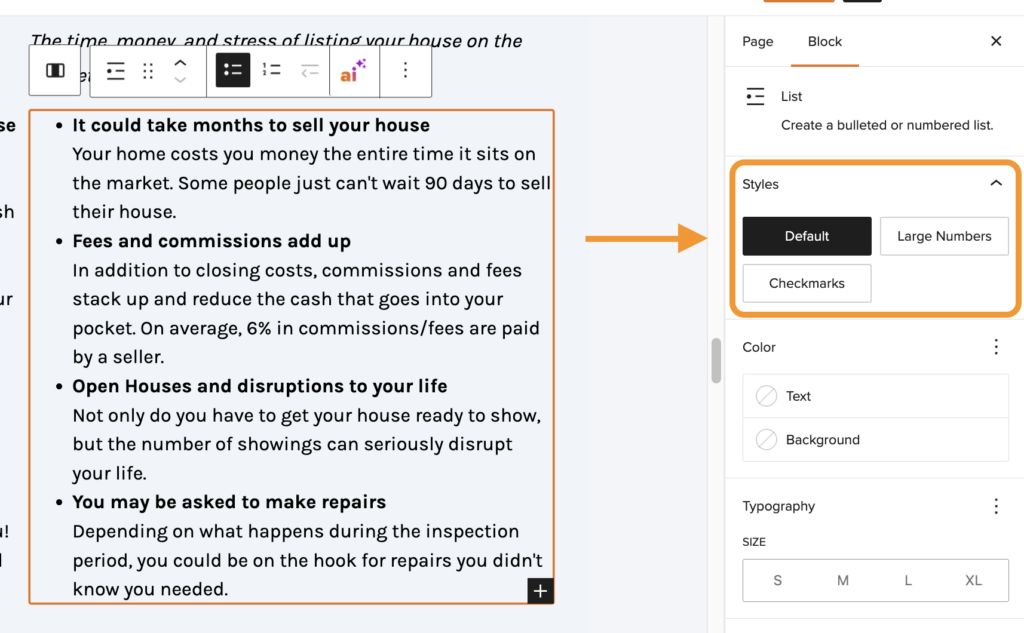Click "It could take months to sell your house"
The image size is (1024, 633).
pos(251,125)
